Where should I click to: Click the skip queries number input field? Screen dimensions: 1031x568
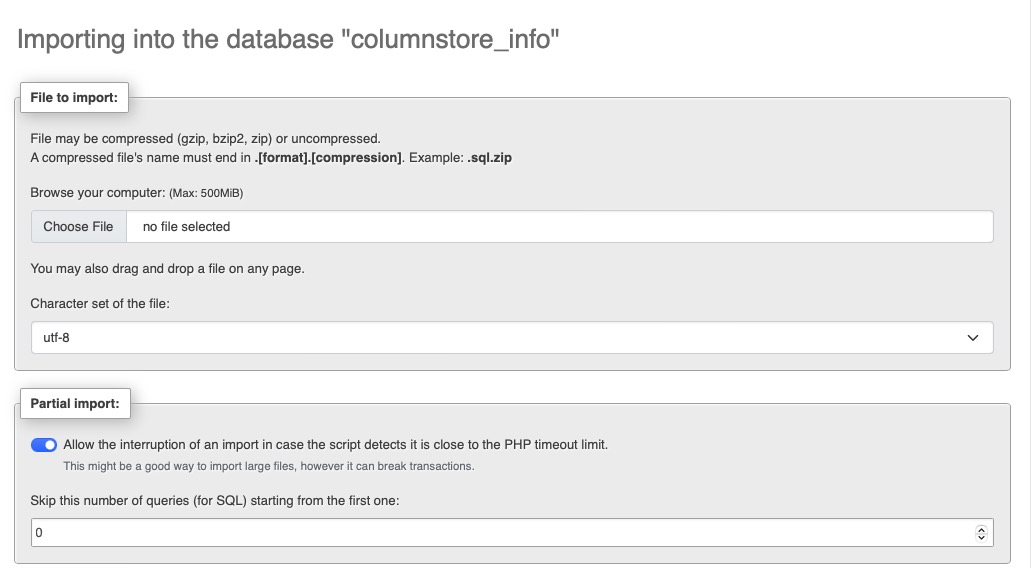click(x=500, y=533)
